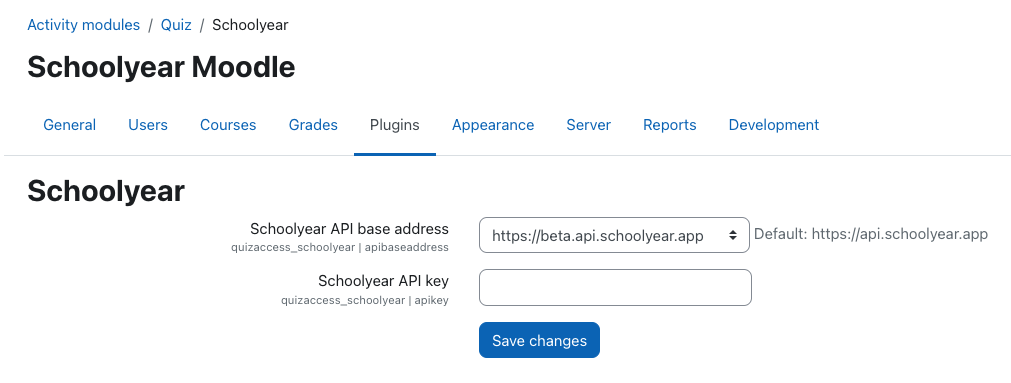Click the 'Default: https://api.schoolyear.app' text

[870, 234]
